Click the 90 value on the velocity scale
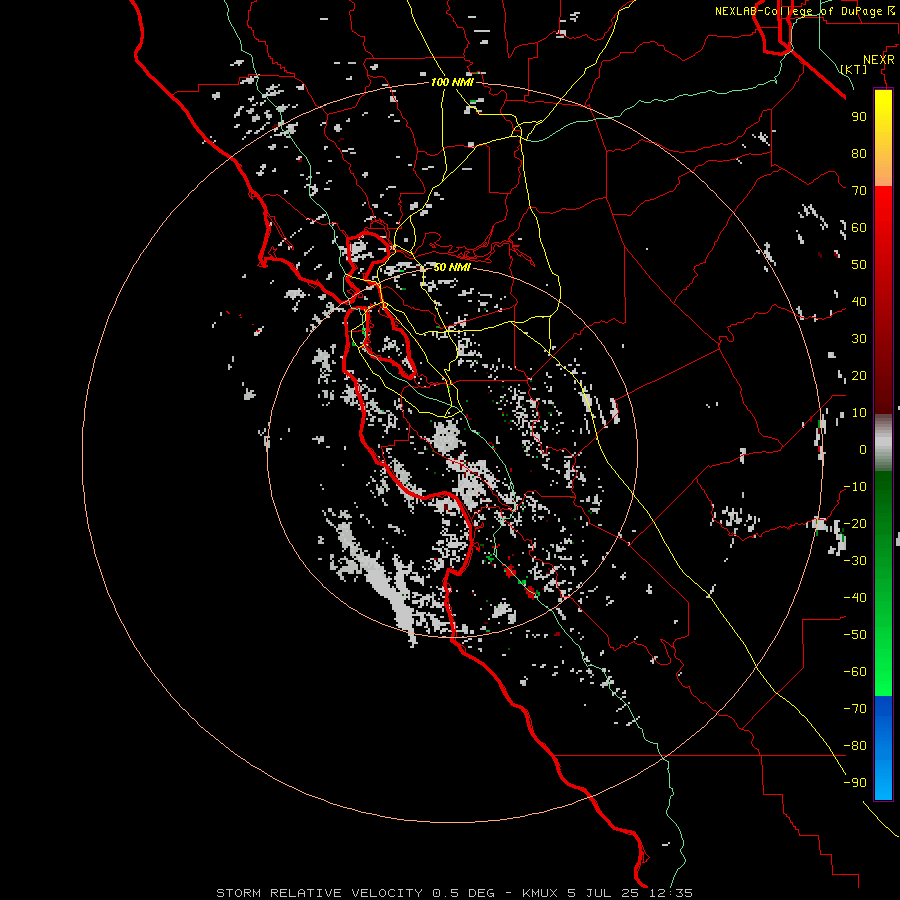The height and width of the screenshot is (900, 900). pos(859,117)
